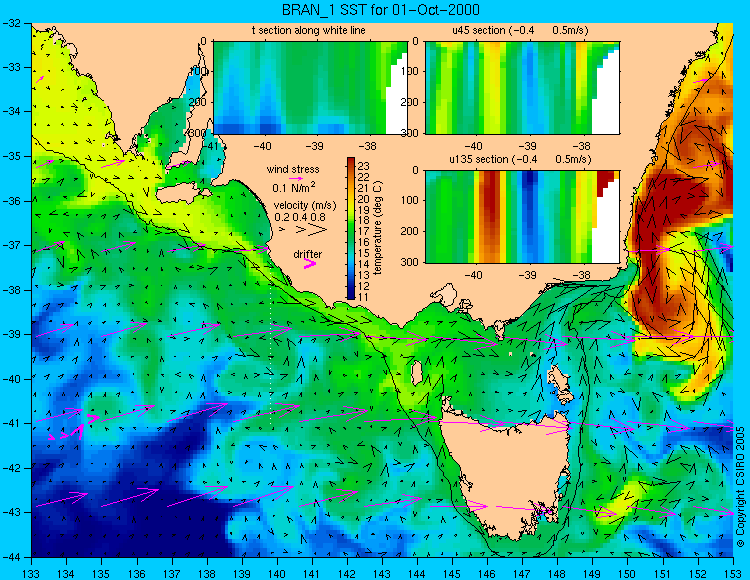The height and width of the screenshot is (580, 750).
Task: Click the 14 label on temperature scale
Action: pos(364,264)
